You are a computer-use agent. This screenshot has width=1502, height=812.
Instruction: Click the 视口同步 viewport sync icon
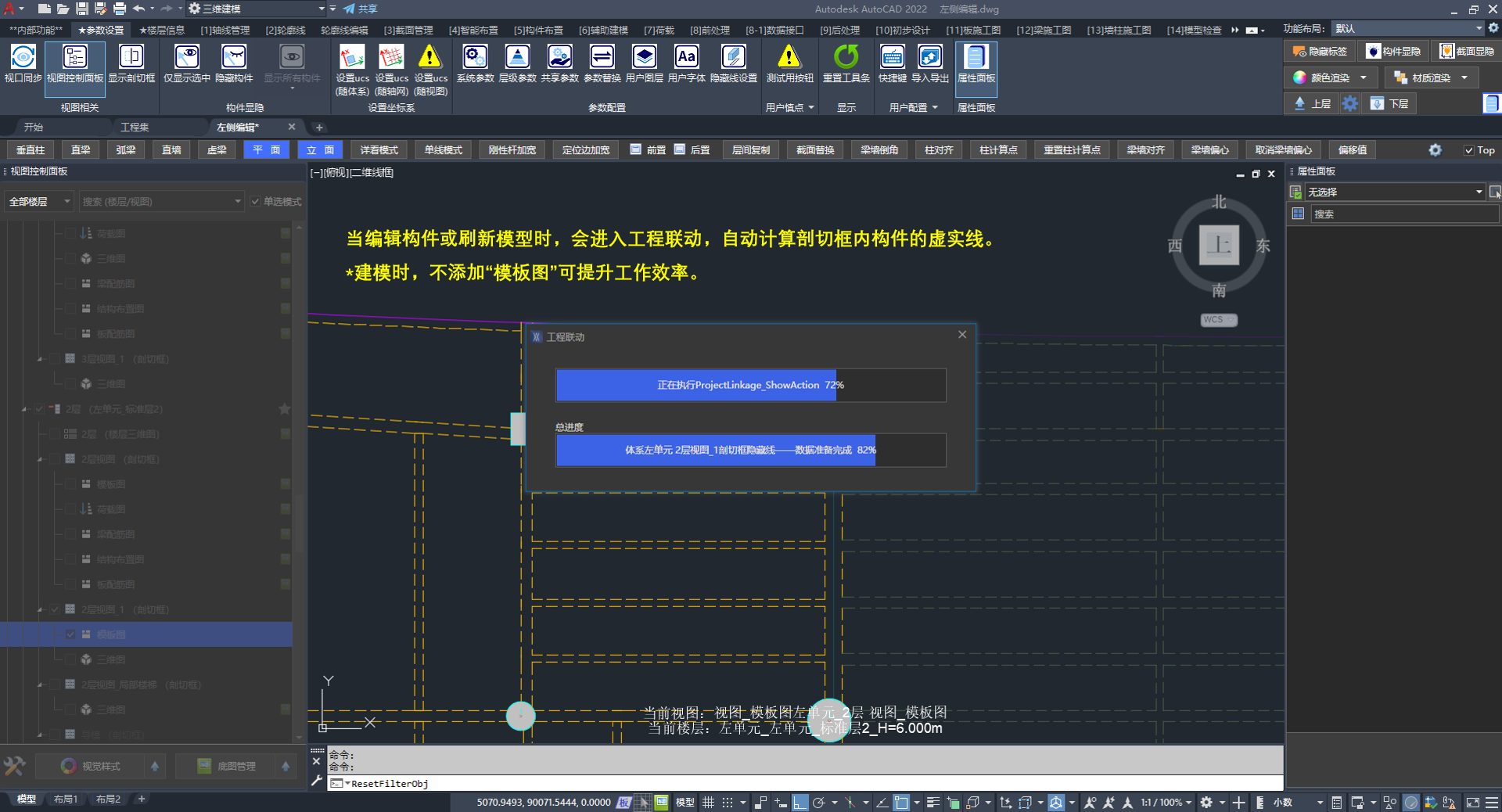tap(23, 63)
